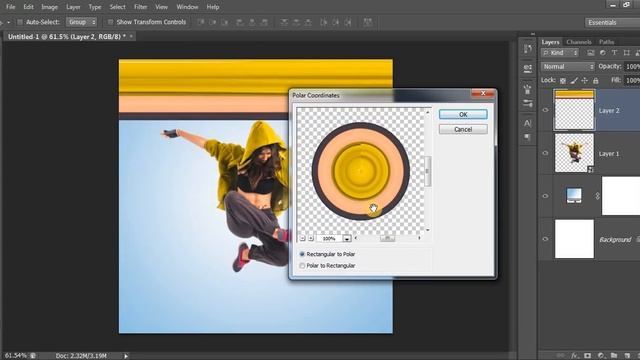Image resolution: width=640 pixels, height=360 pixels.
Task: Filter layers by pixel layers icon
Action: click(590, 53)
